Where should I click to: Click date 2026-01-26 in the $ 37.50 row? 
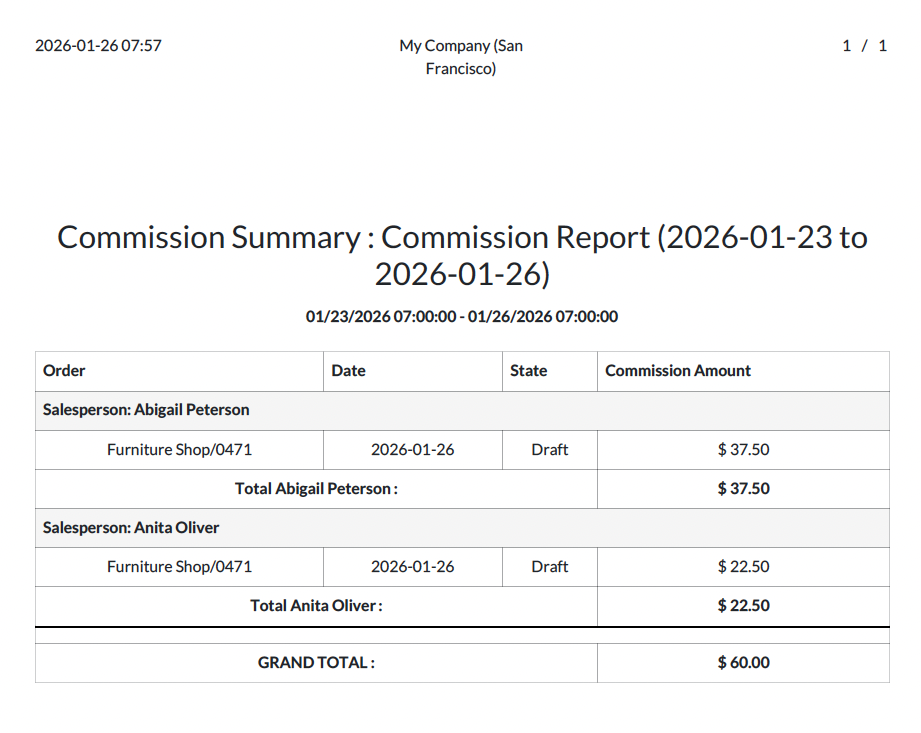412,450
